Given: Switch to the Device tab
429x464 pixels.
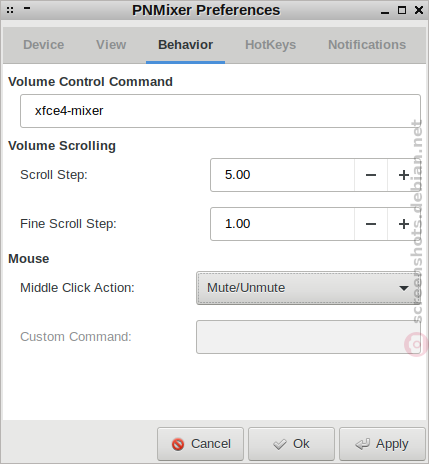Looking at the screenshot, I should [x=44, y=45].
